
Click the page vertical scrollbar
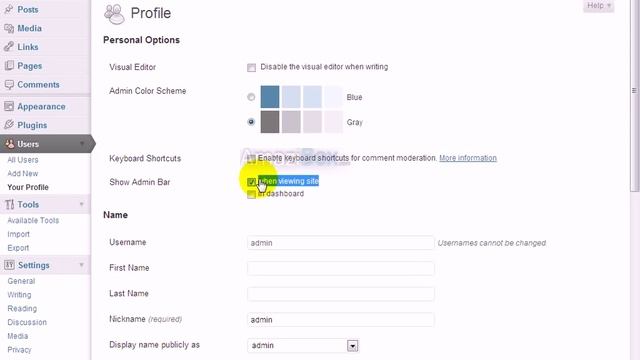[x=634, y=96]
